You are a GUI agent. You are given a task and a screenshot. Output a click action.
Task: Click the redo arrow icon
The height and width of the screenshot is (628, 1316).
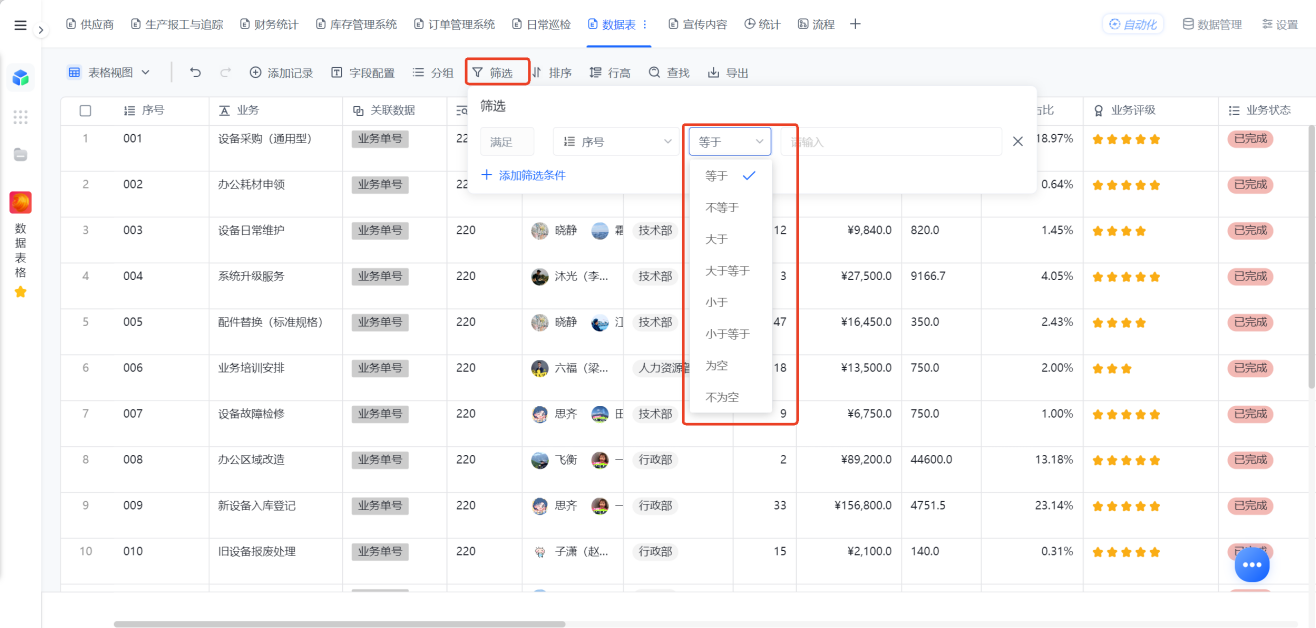[x=225, y=72]
